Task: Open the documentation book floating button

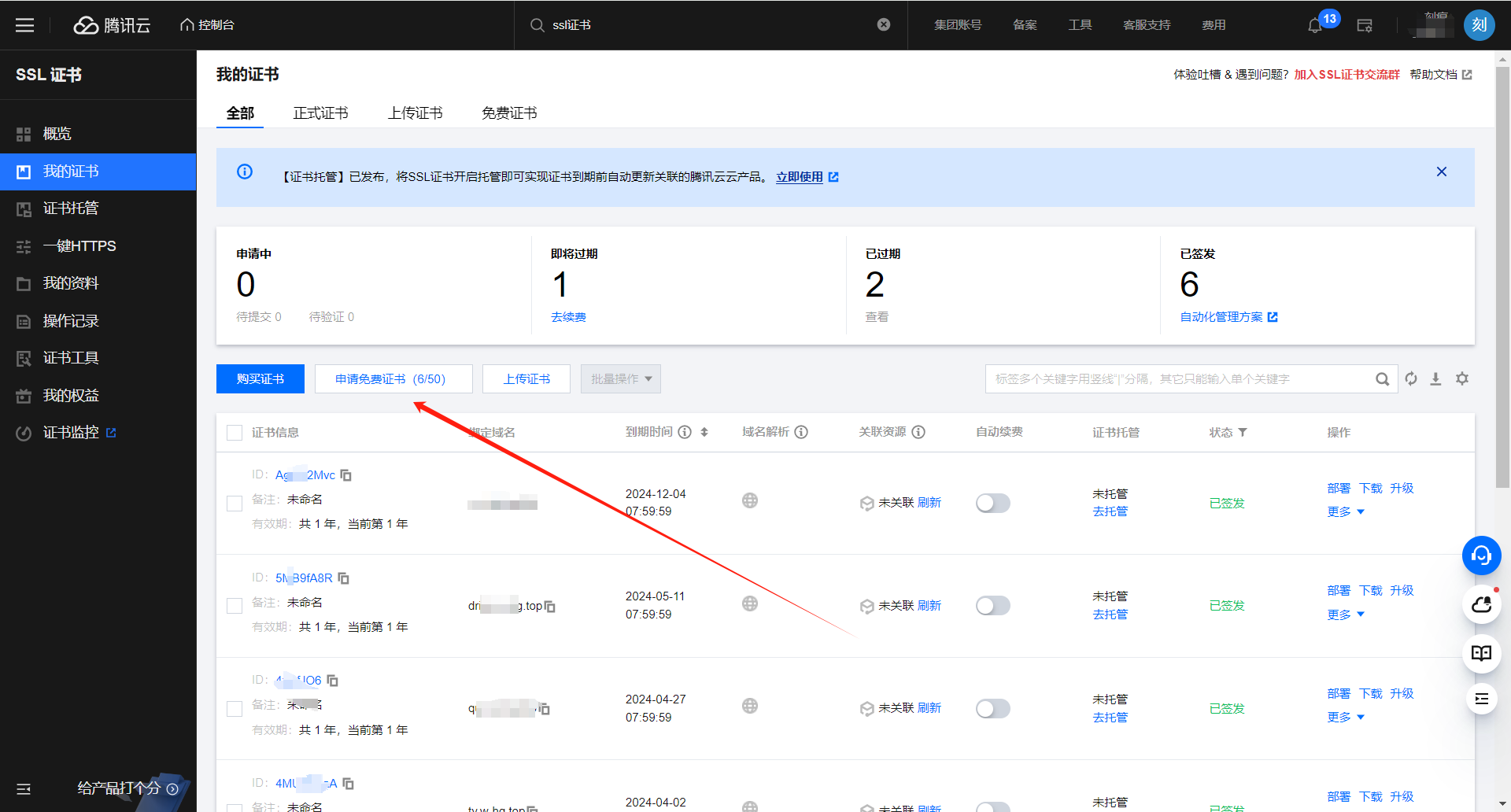Action: tap(1482, 653)
